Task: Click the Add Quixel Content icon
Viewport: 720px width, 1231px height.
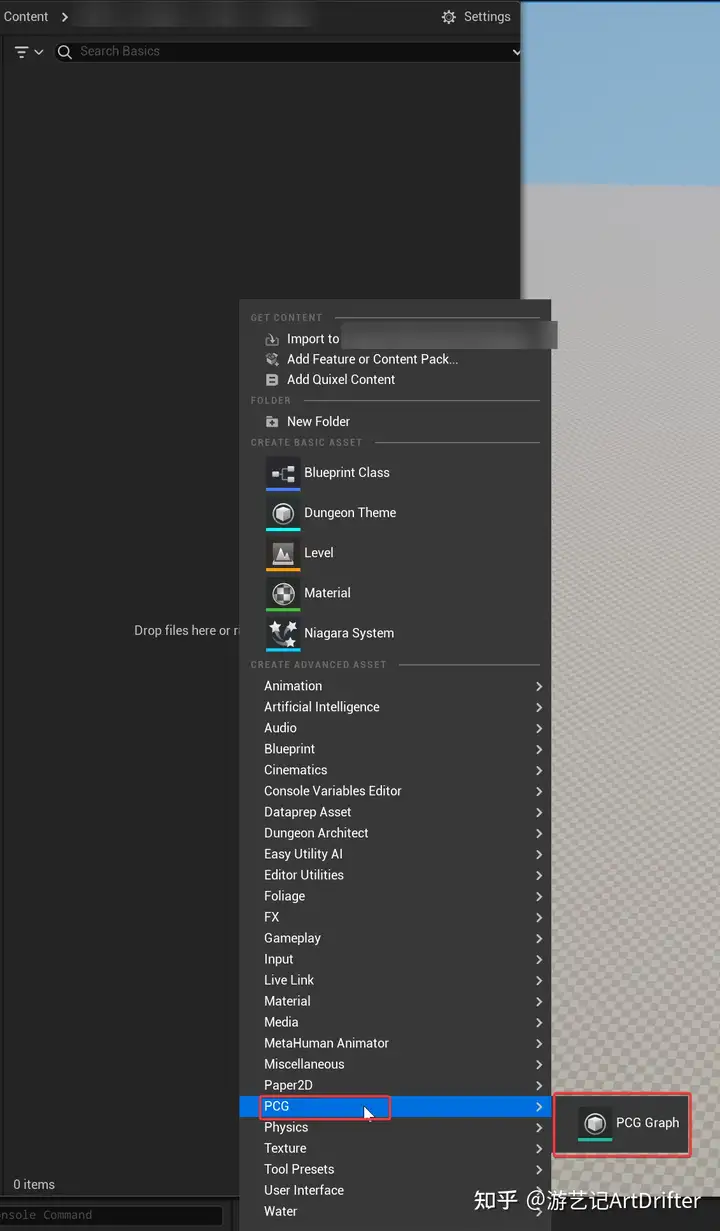Action: coord(272,380)
